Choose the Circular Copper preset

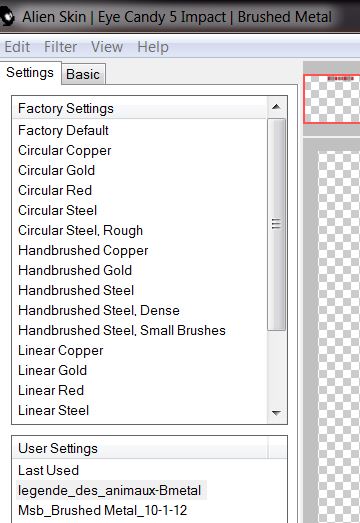pos(65,150)
